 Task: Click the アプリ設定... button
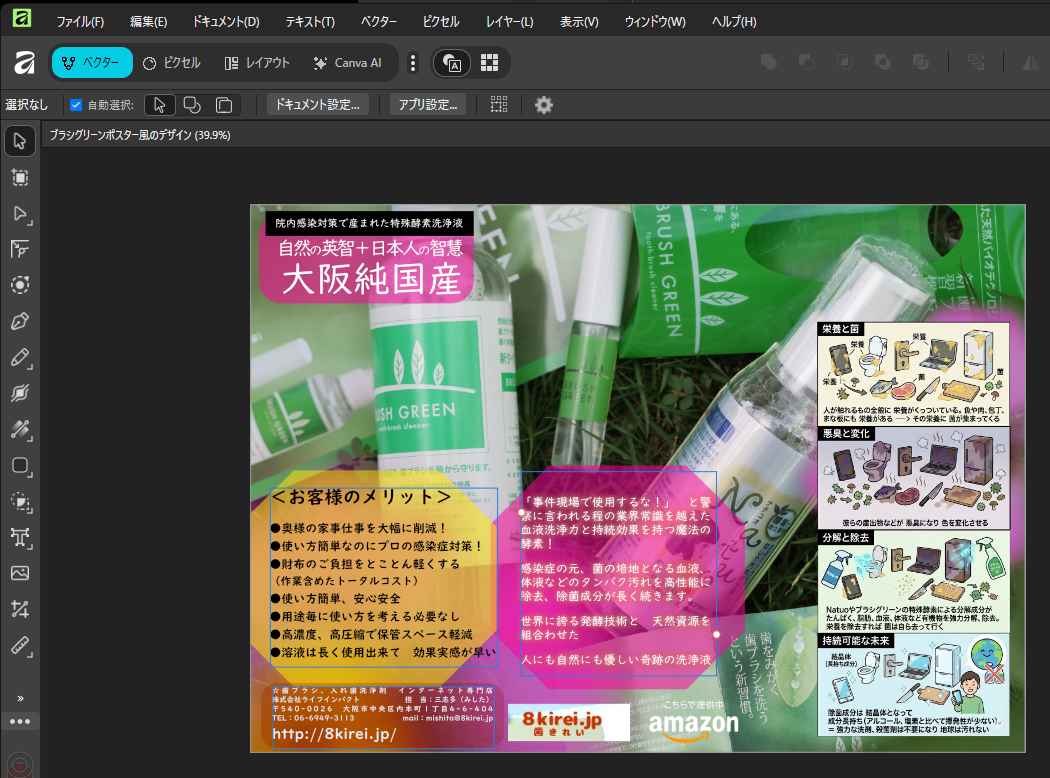[x=427, y=105]
